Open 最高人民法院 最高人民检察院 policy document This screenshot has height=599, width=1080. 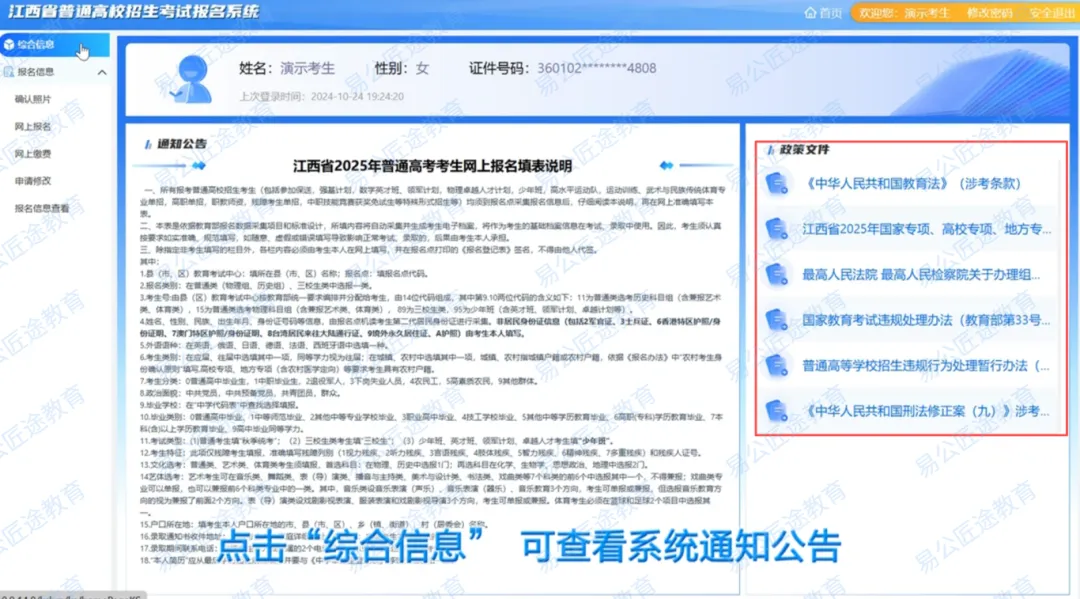pyautogui.click(x=921, y=275)
